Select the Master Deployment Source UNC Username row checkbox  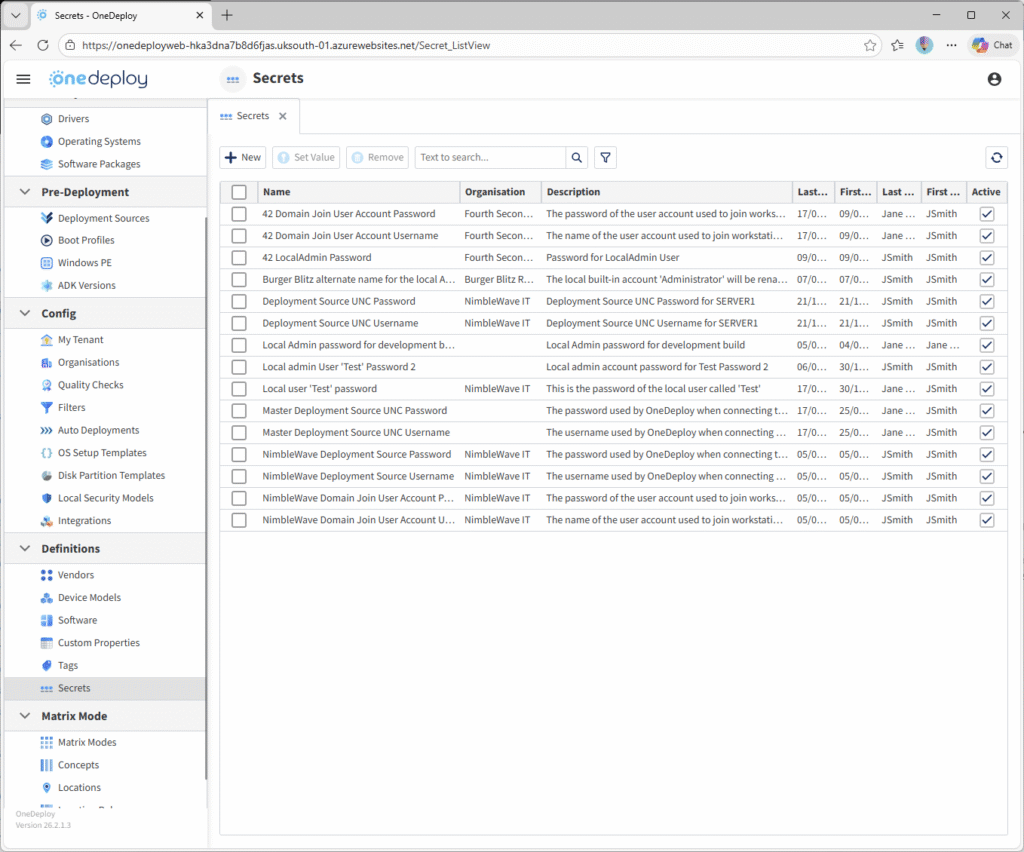click(x=239, y=433)
